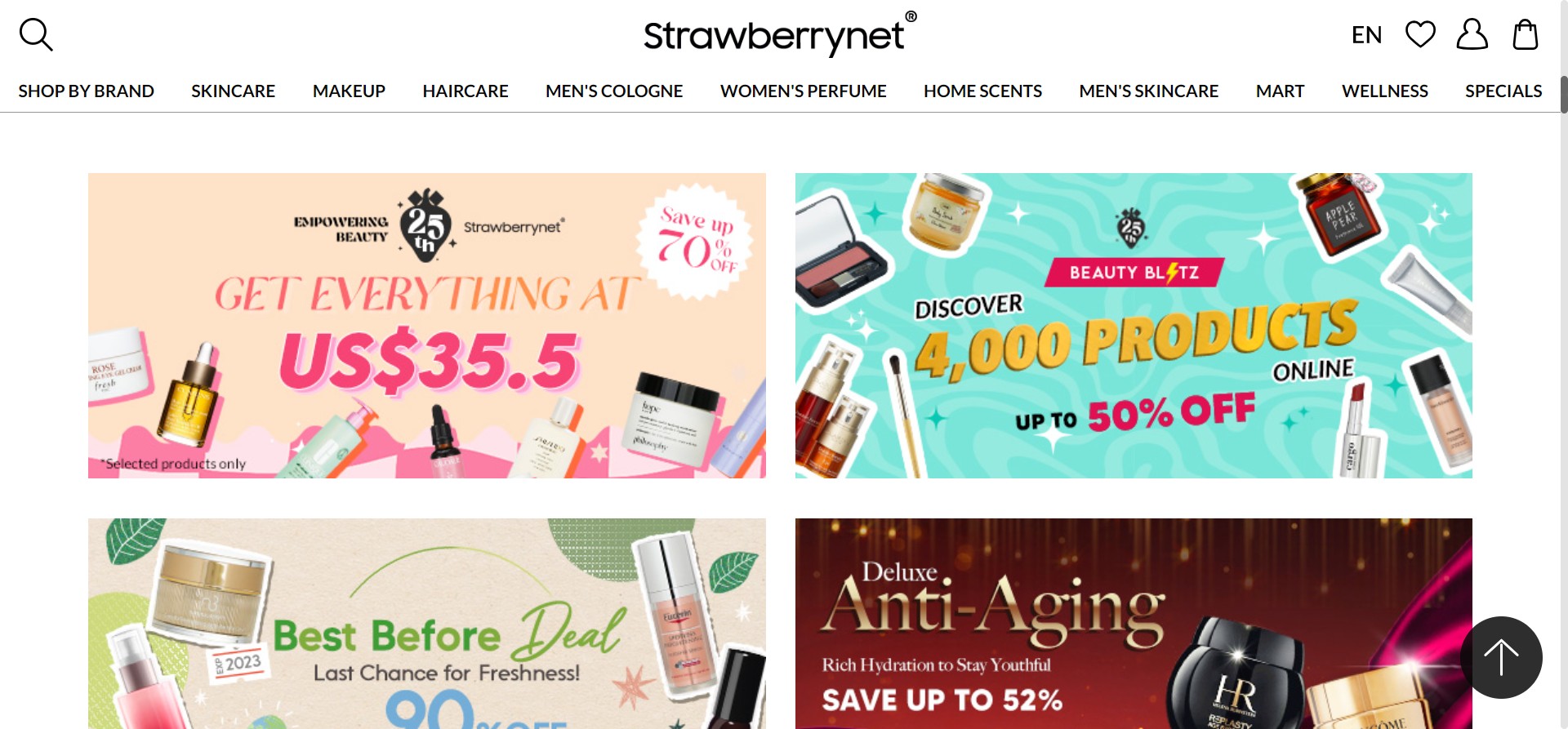Open the Specials menu item
This screenshot has height=729, width=1568.
pyautogui.click(x=1503, y=91)
